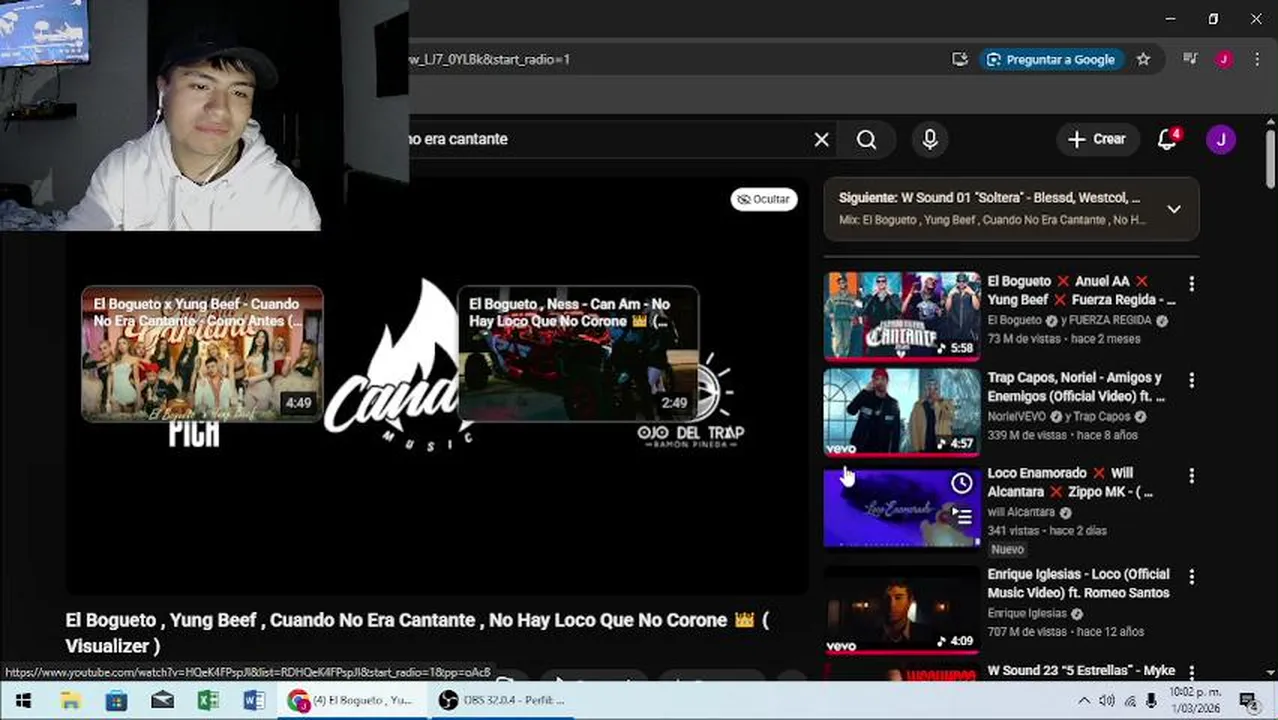
Task: Open Chrome media controls icon
Action: (1190, 59)
